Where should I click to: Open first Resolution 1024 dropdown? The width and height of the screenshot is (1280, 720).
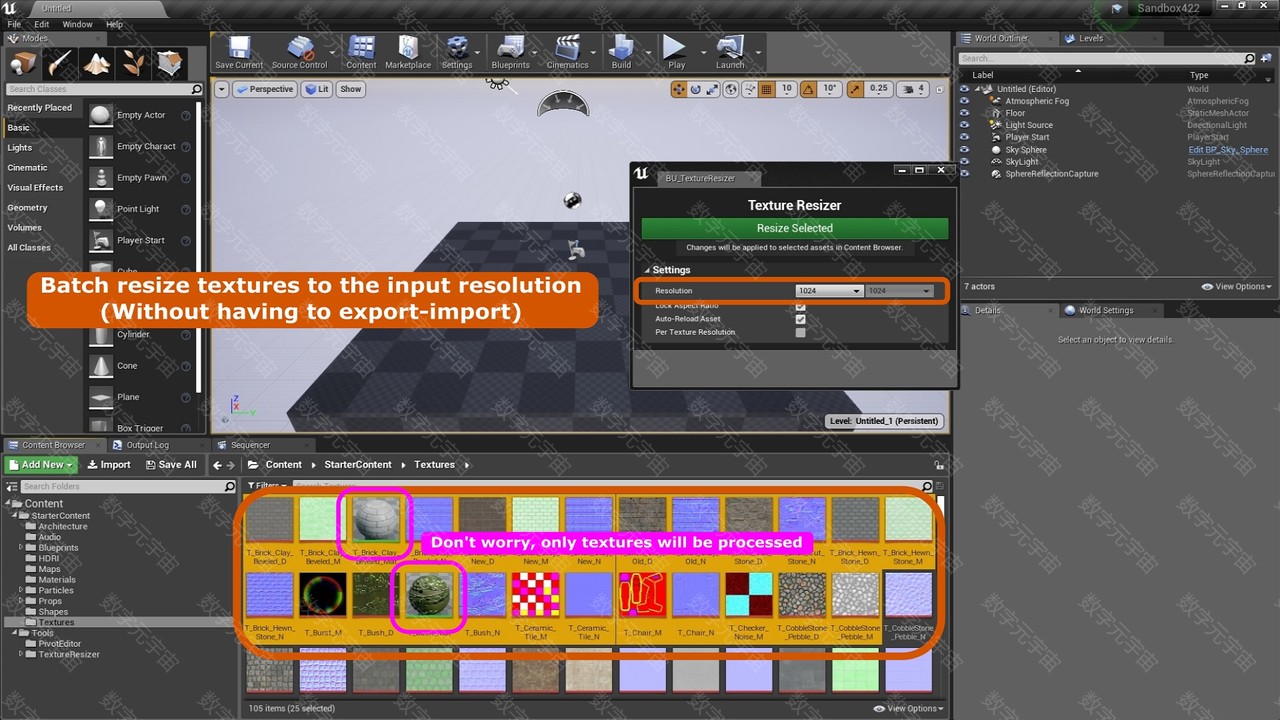(829, 291)
